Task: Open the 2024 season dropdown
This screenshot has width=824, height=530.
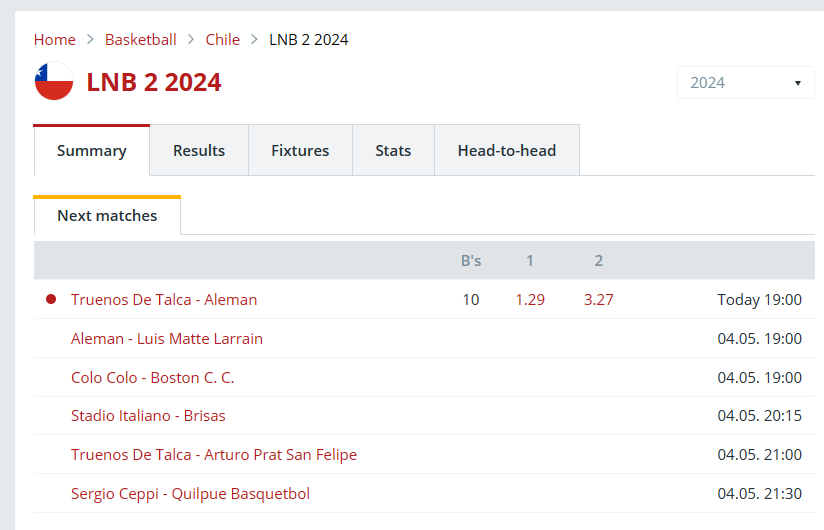Action: pyautogui.click(x=745, y=82)
